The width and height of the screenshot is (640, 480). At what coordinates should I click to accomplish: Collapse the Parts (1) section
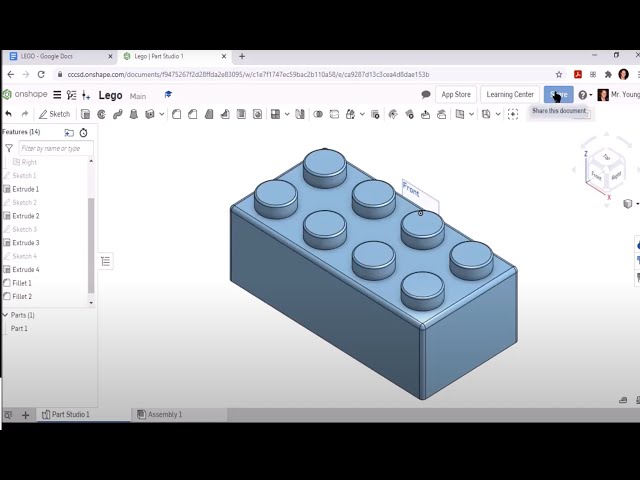(6, 315)
